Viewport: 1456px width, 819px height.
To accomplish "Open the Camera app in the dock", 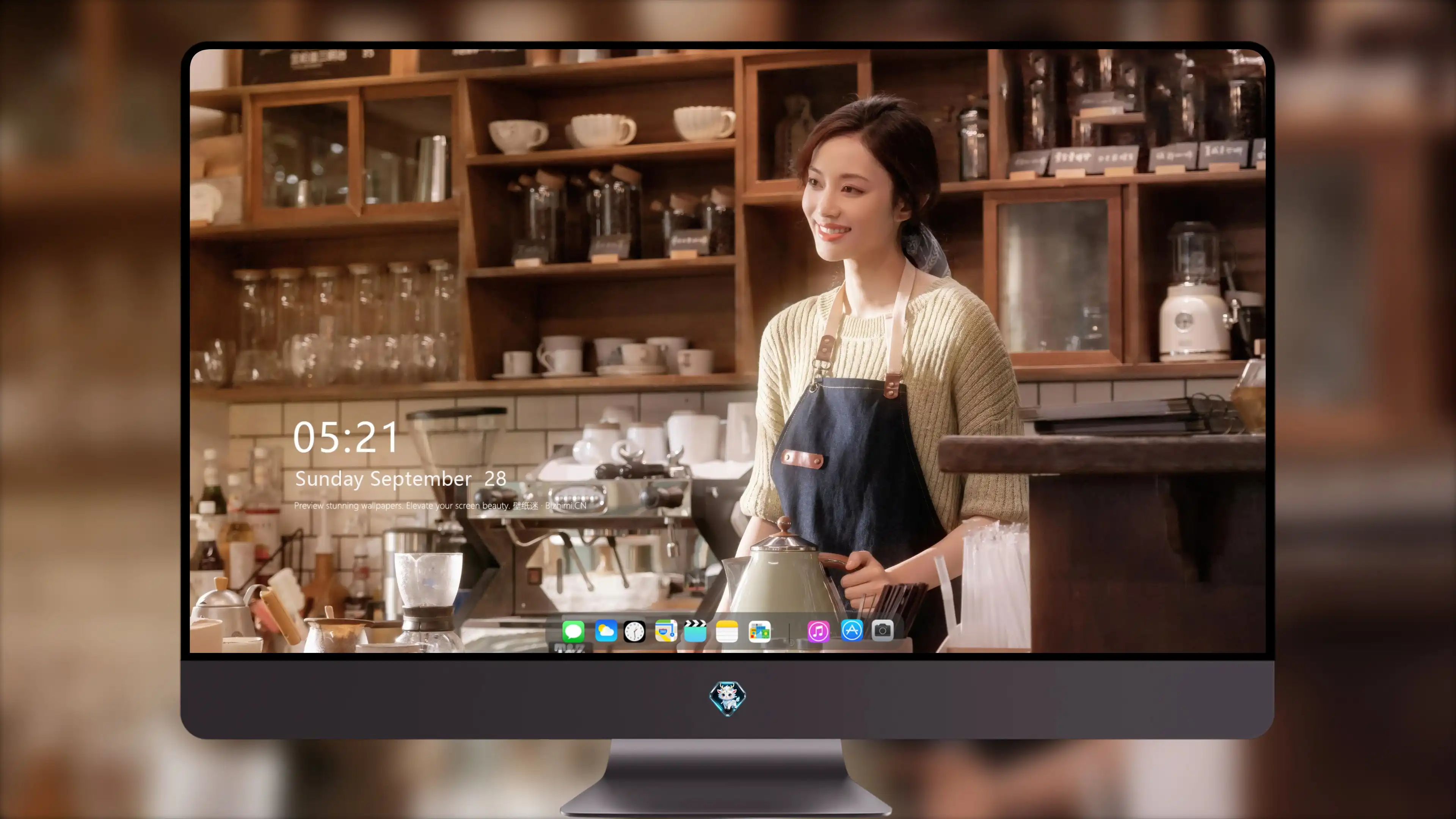I will 882,630.
